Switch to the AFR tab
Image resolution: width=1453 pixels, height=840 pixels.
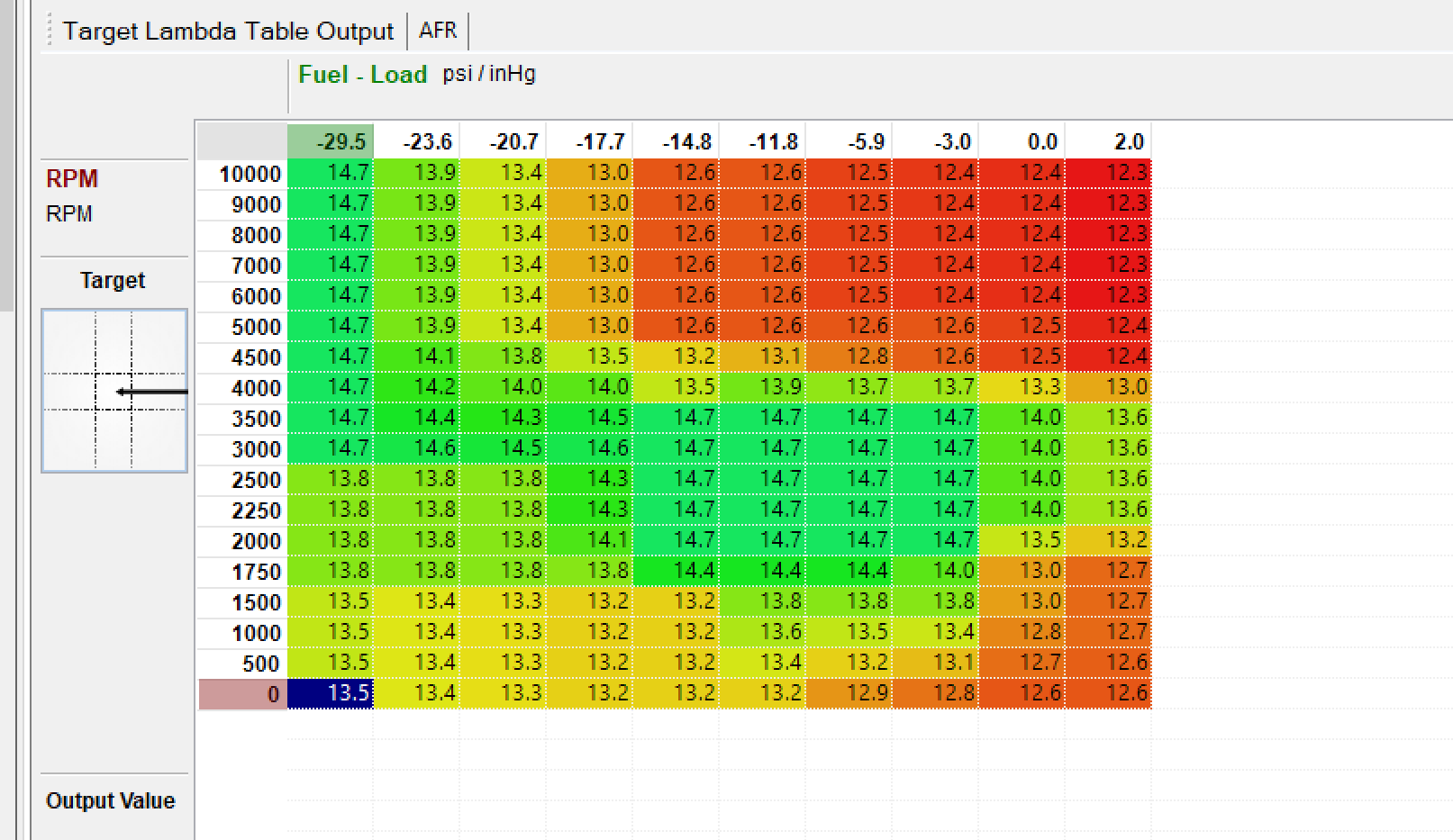coord(438,31)
